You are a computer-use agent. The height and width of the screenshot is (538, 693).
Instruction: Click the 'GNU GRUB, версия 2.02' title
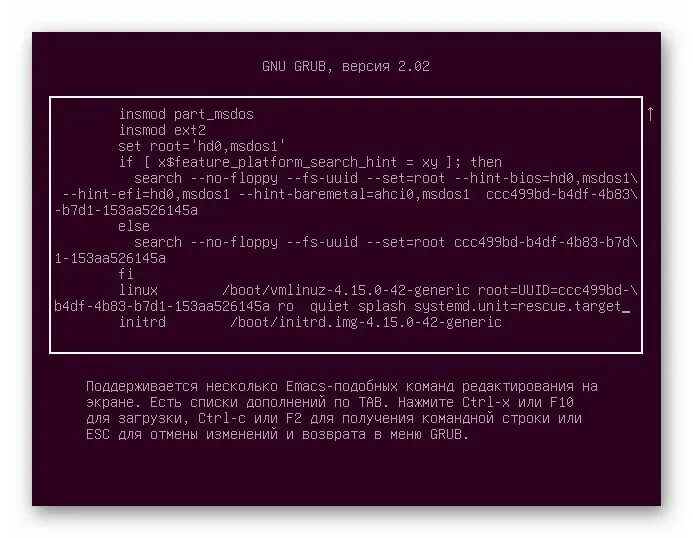[x=346, y=67]
